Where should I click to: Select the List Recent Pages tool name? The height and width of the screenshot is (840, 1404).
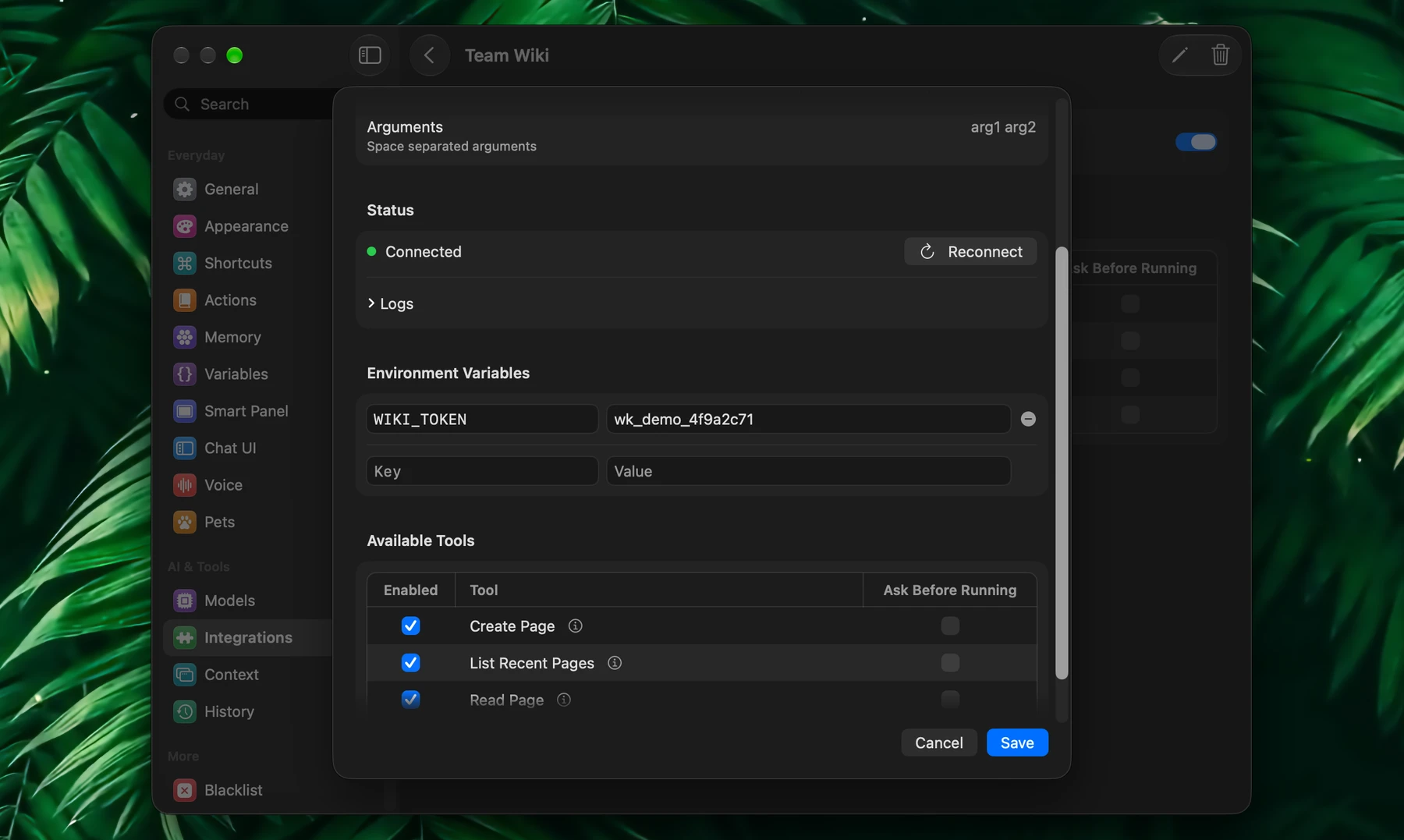532,663
